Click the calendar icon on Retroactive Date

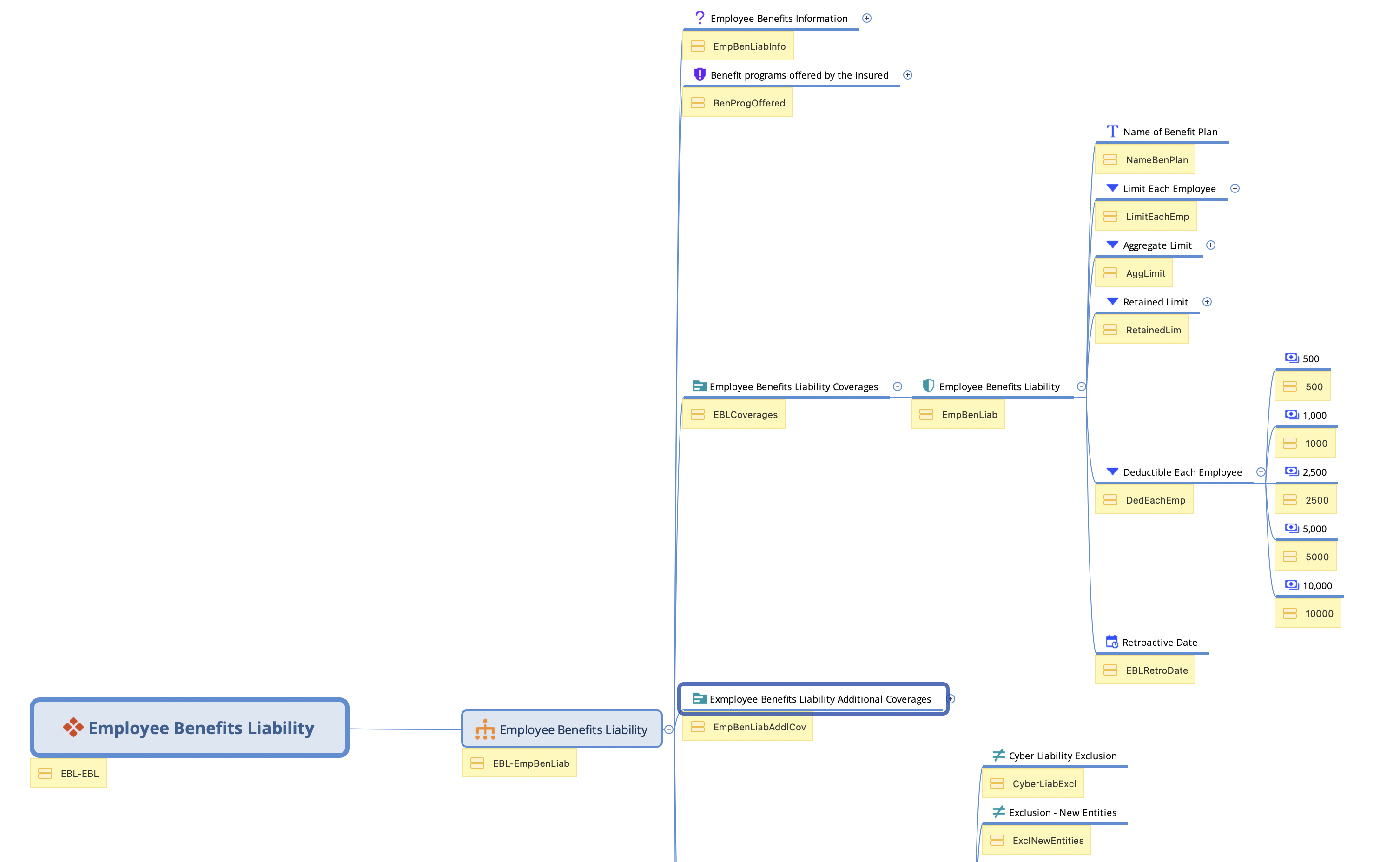(1111, 642)
